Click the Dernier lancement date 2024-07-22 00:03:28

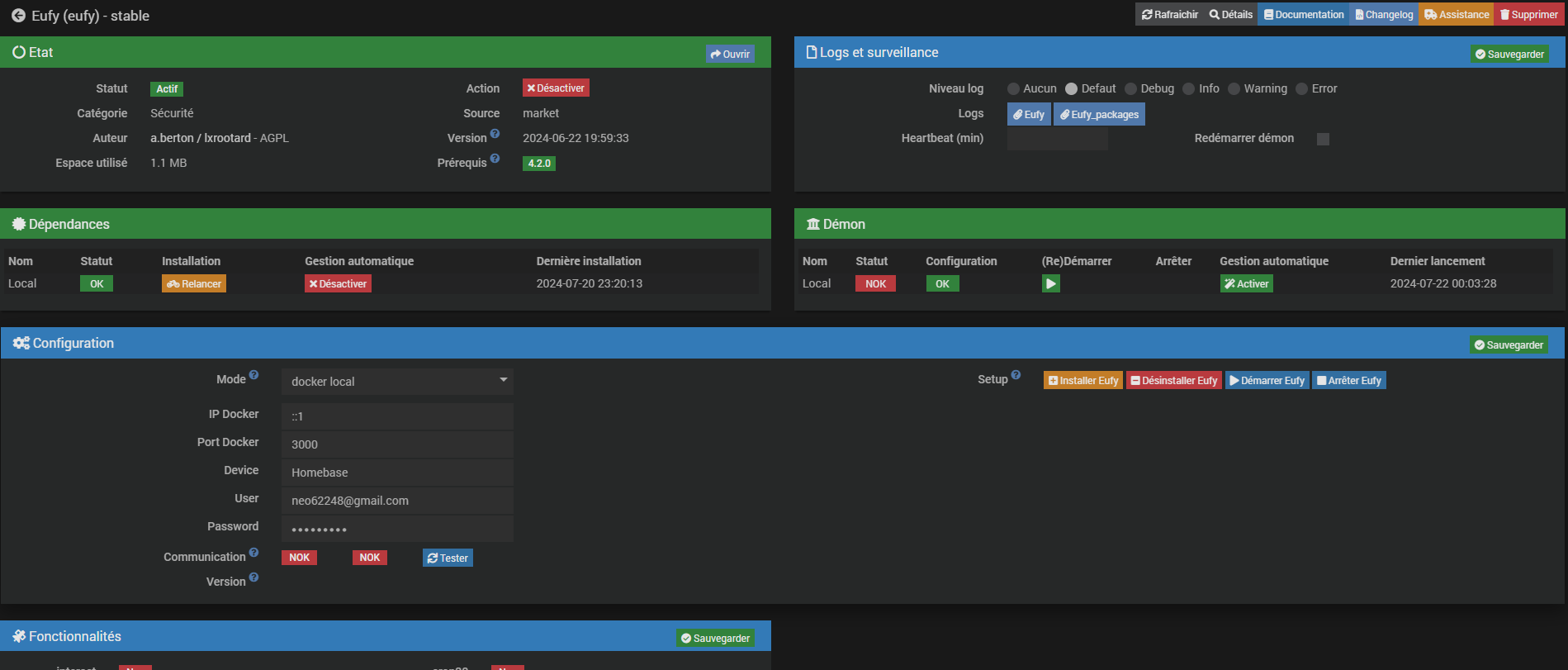coord(1443,283)
